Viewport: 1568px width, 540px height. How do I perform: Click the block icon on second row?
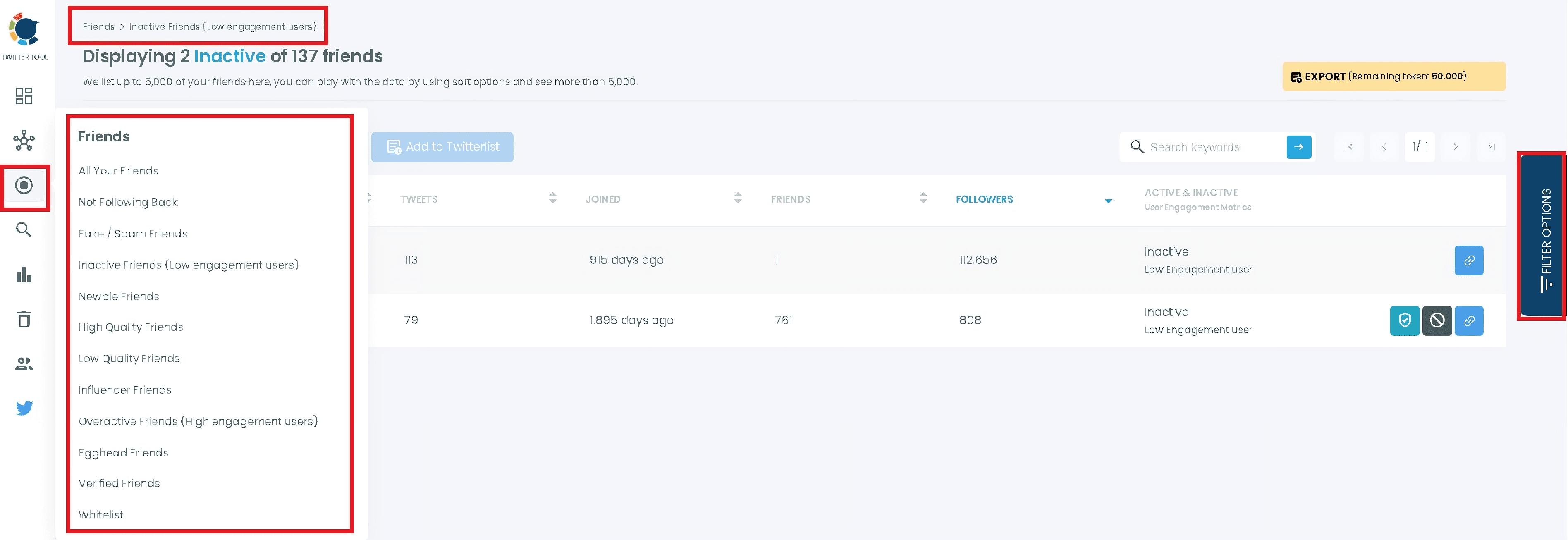tap(1437, 320)
